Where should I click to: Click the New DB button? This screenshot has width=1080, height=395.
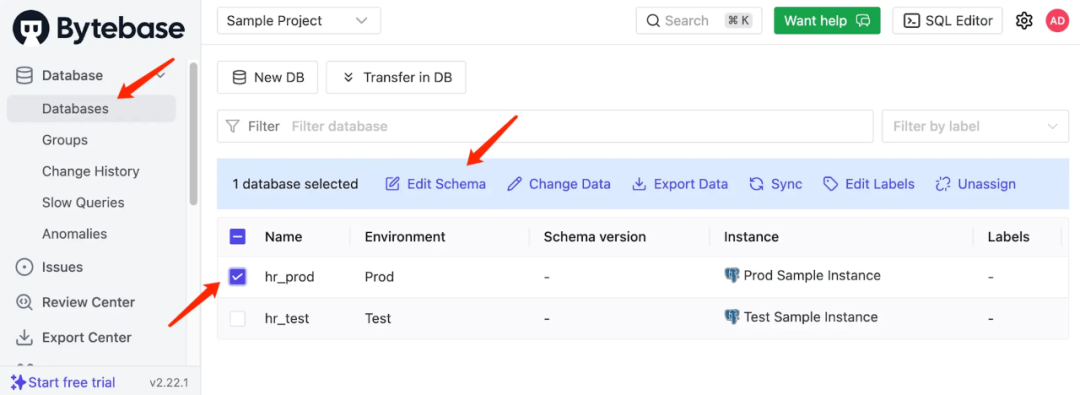[267, 77]
